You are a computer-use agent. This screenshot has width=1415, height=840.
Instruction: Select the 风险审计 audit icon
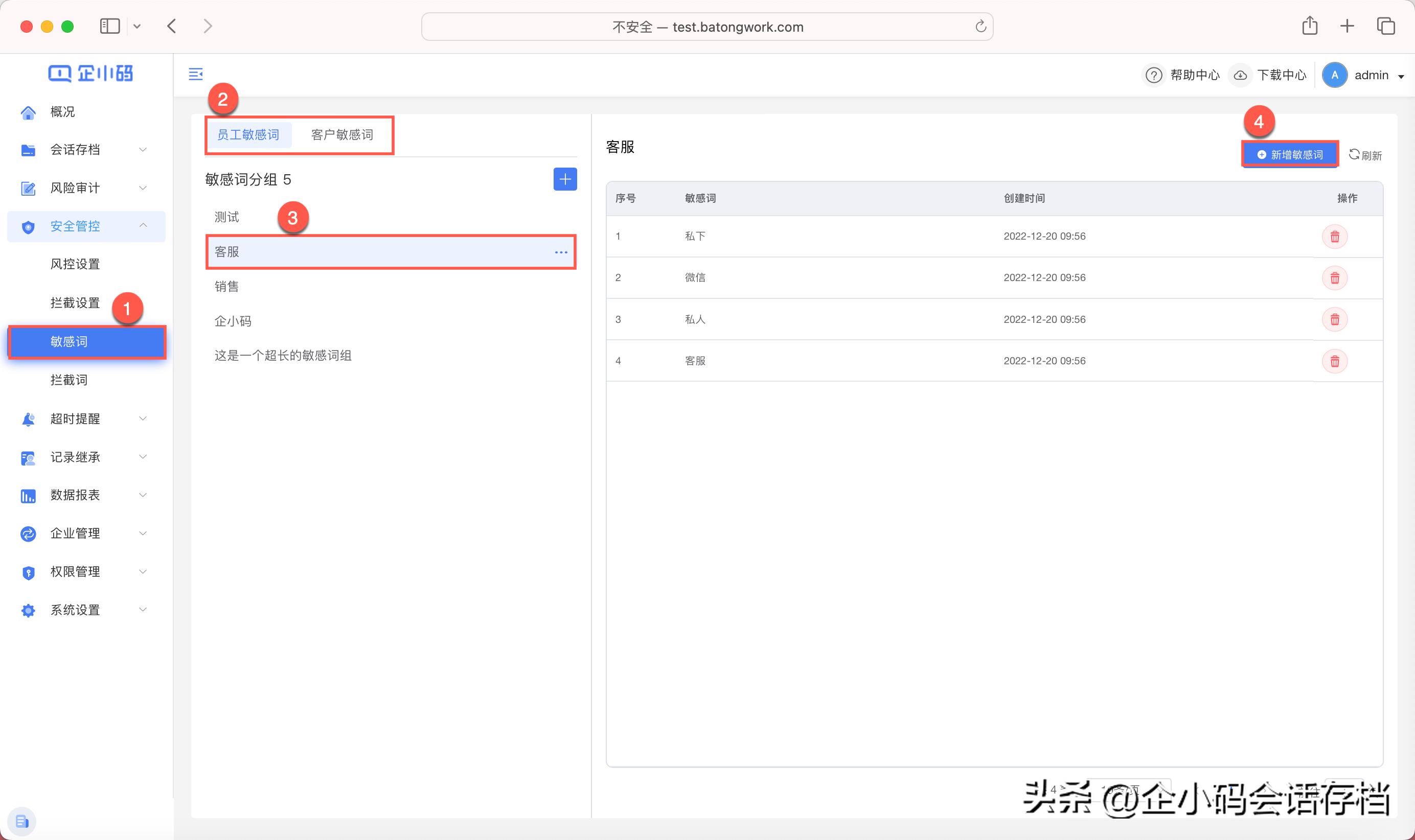click(x=28, y=188)
